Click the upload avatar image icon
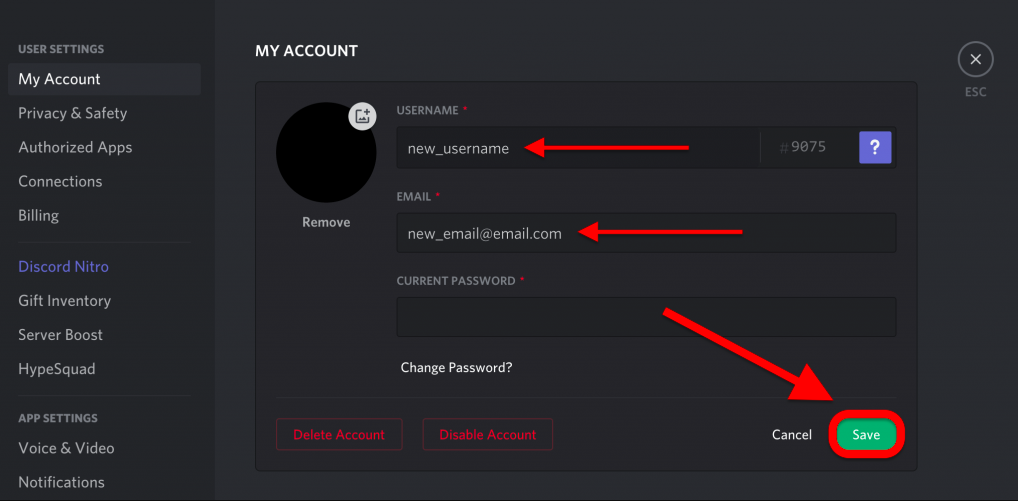 click(x=362, y=116)
